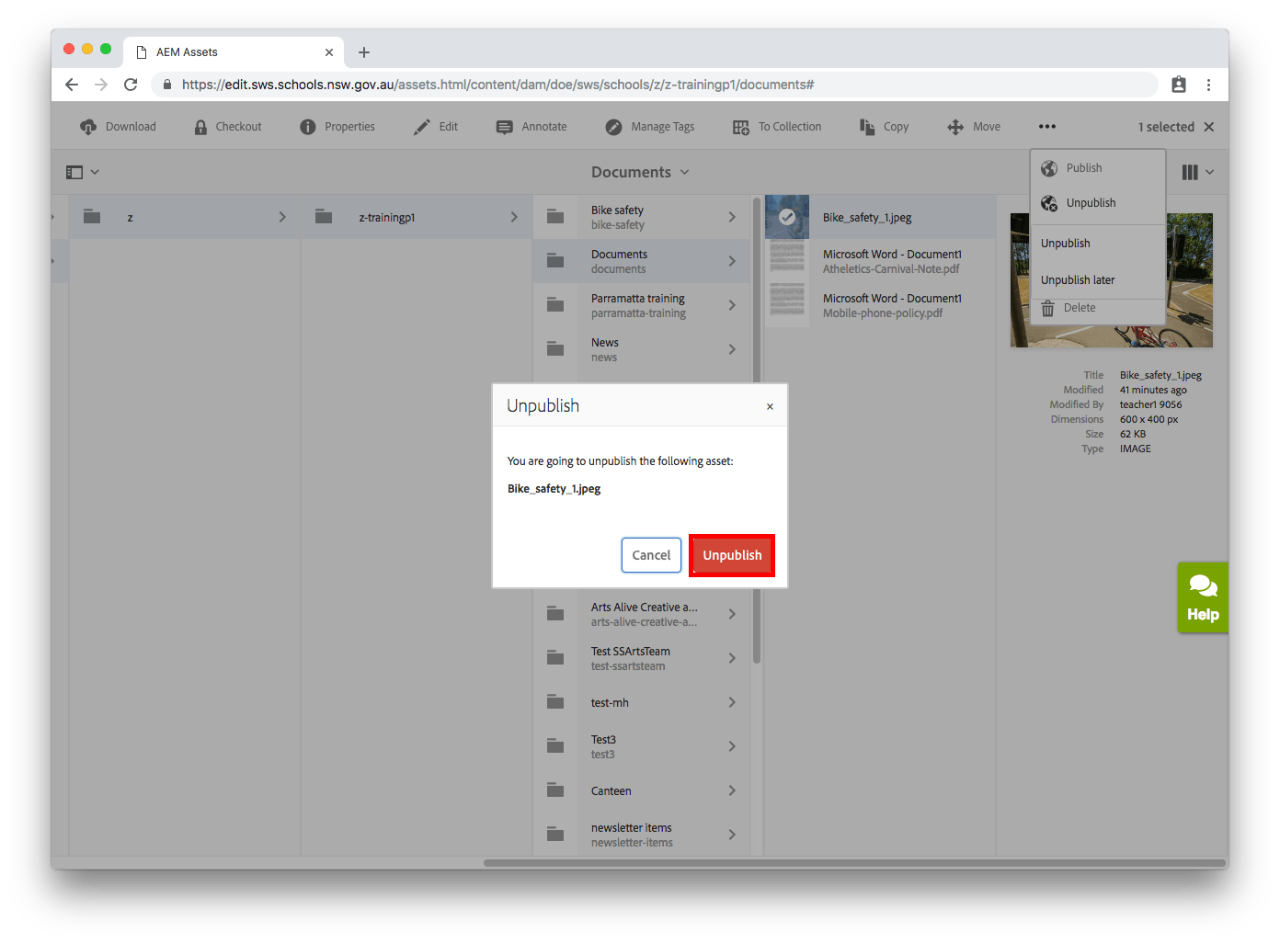This screenshot has height=943, width=1280.
Task: Select the Documents folder row
Action: 642,261
